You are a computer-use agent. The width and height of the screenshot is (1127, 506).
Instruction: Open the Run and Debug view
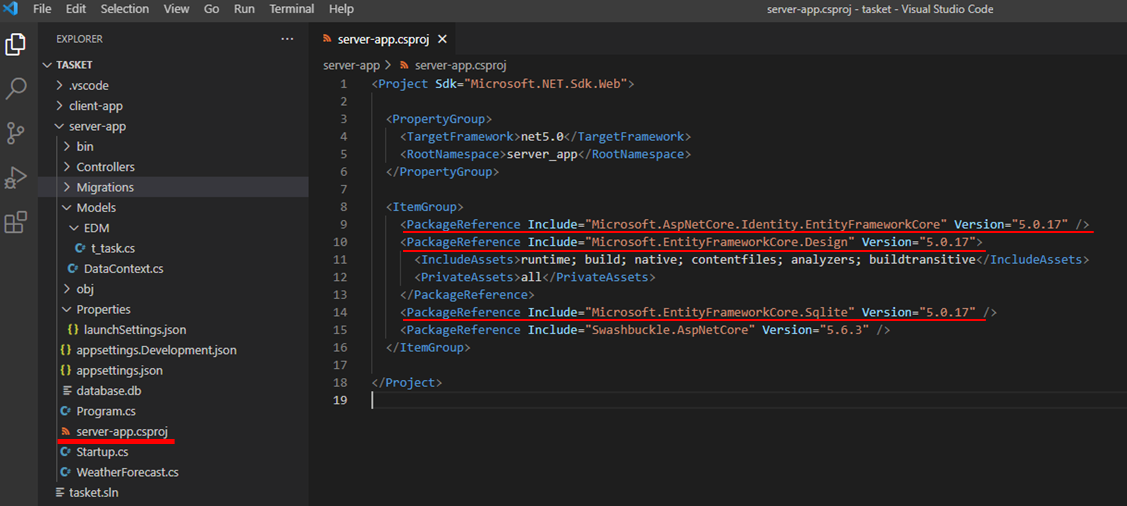pos(16,178)
